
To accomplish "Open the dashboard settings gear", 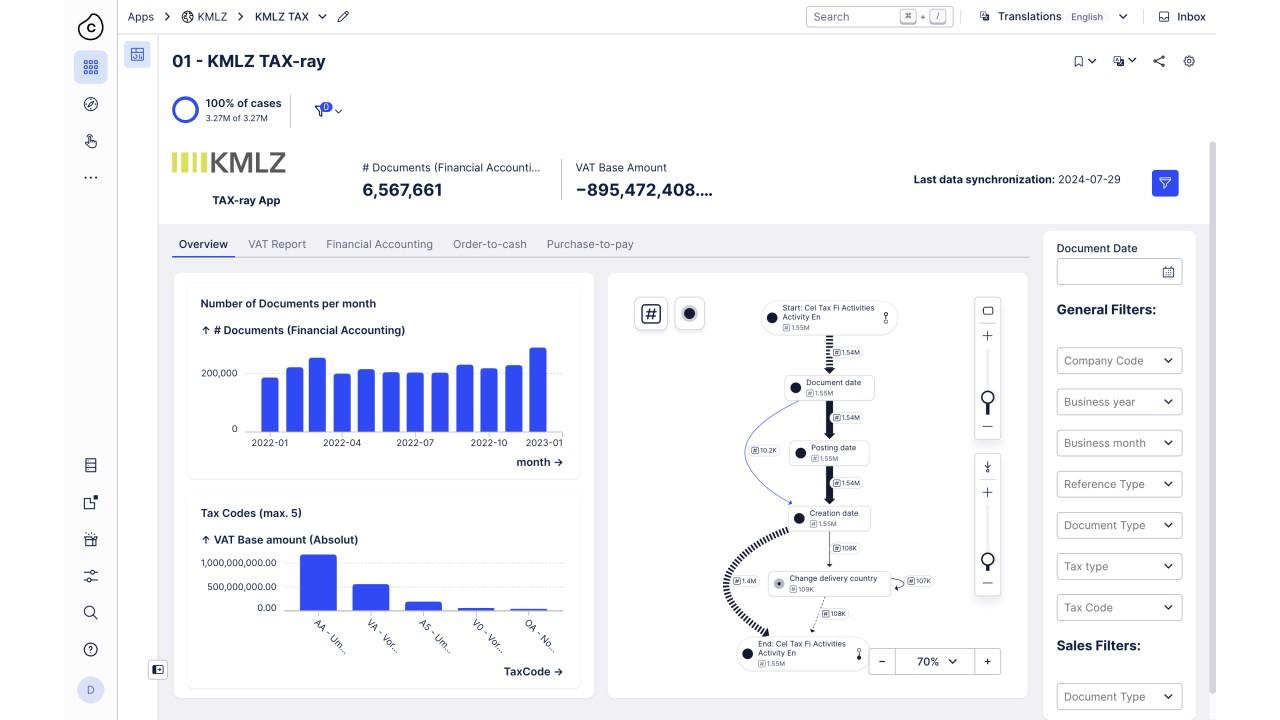I will 1189,61.
